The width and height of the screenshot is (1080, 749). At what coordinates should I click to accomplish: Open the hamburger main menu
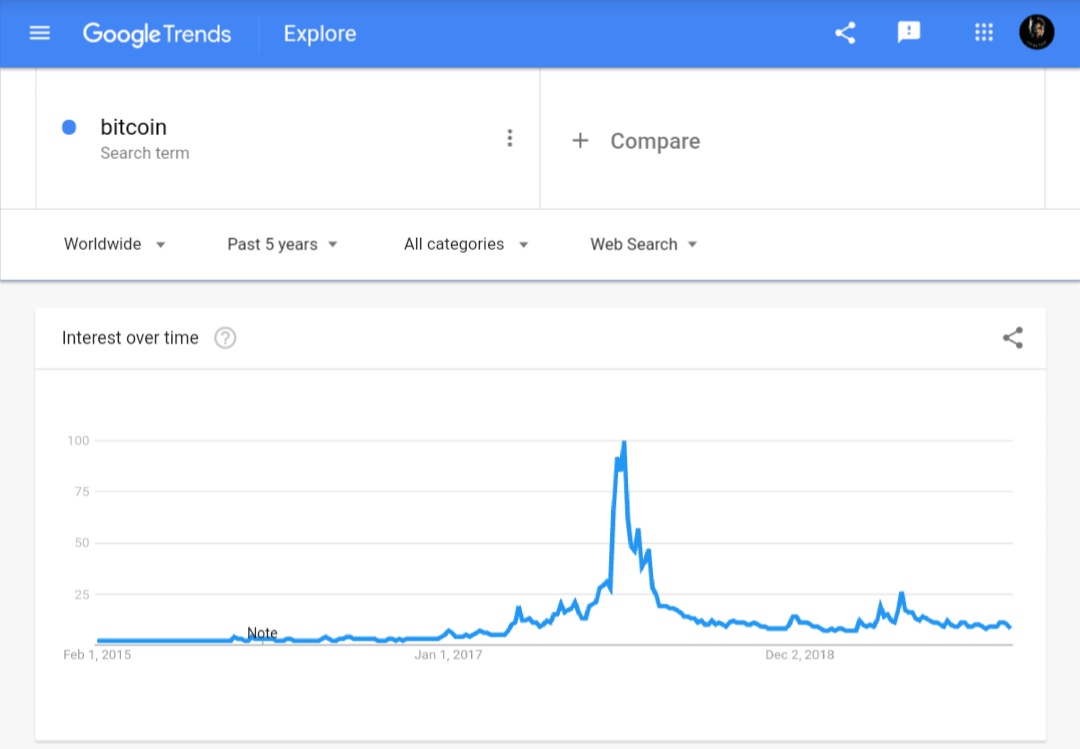[40, 33]
